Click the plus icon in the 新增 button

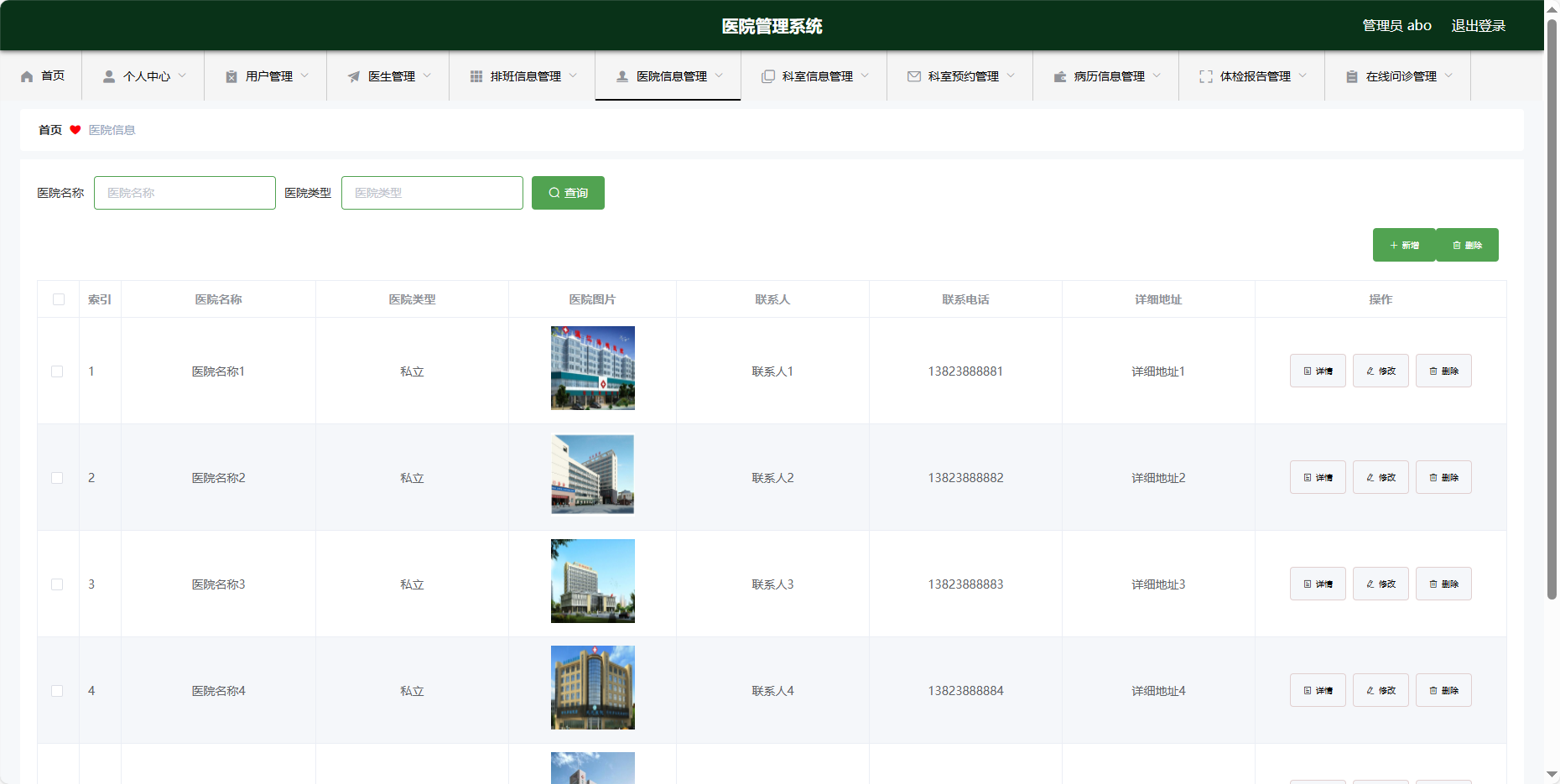1394,246
